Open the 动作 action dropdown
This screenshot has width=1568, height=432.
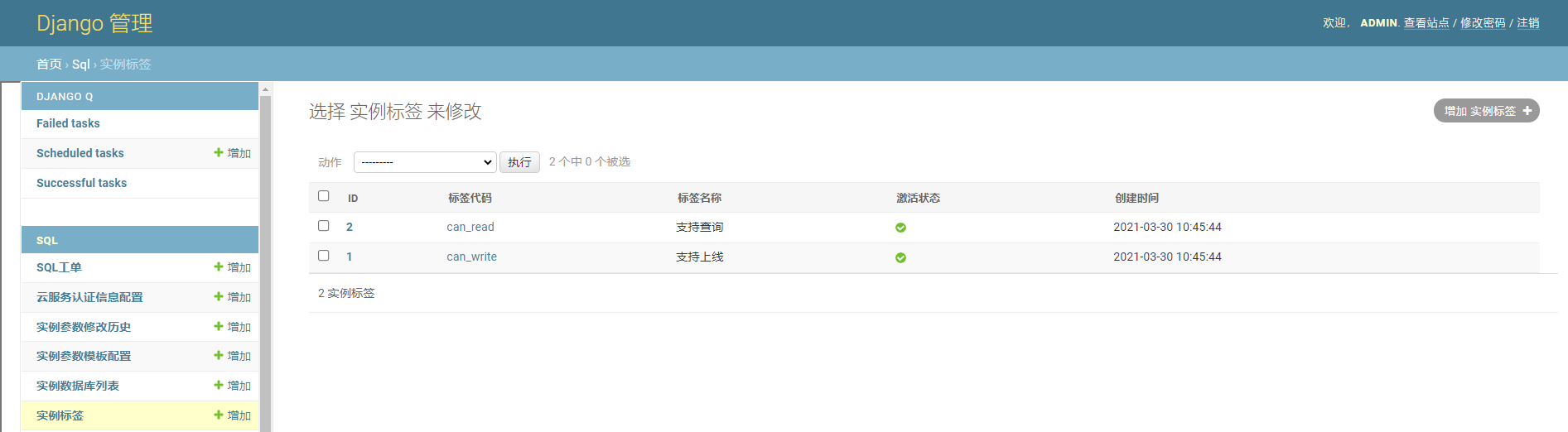pos(425,162)
